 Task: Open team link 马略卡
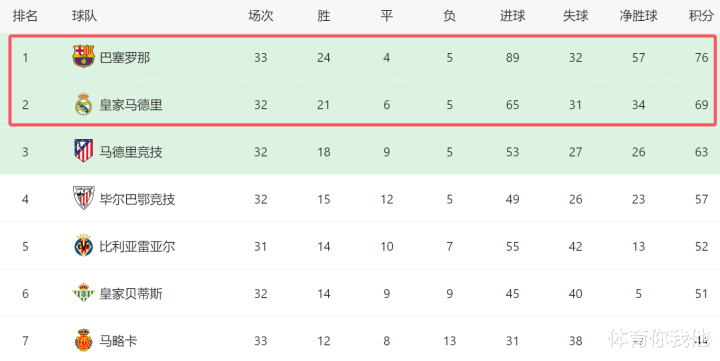coord(118,341)
